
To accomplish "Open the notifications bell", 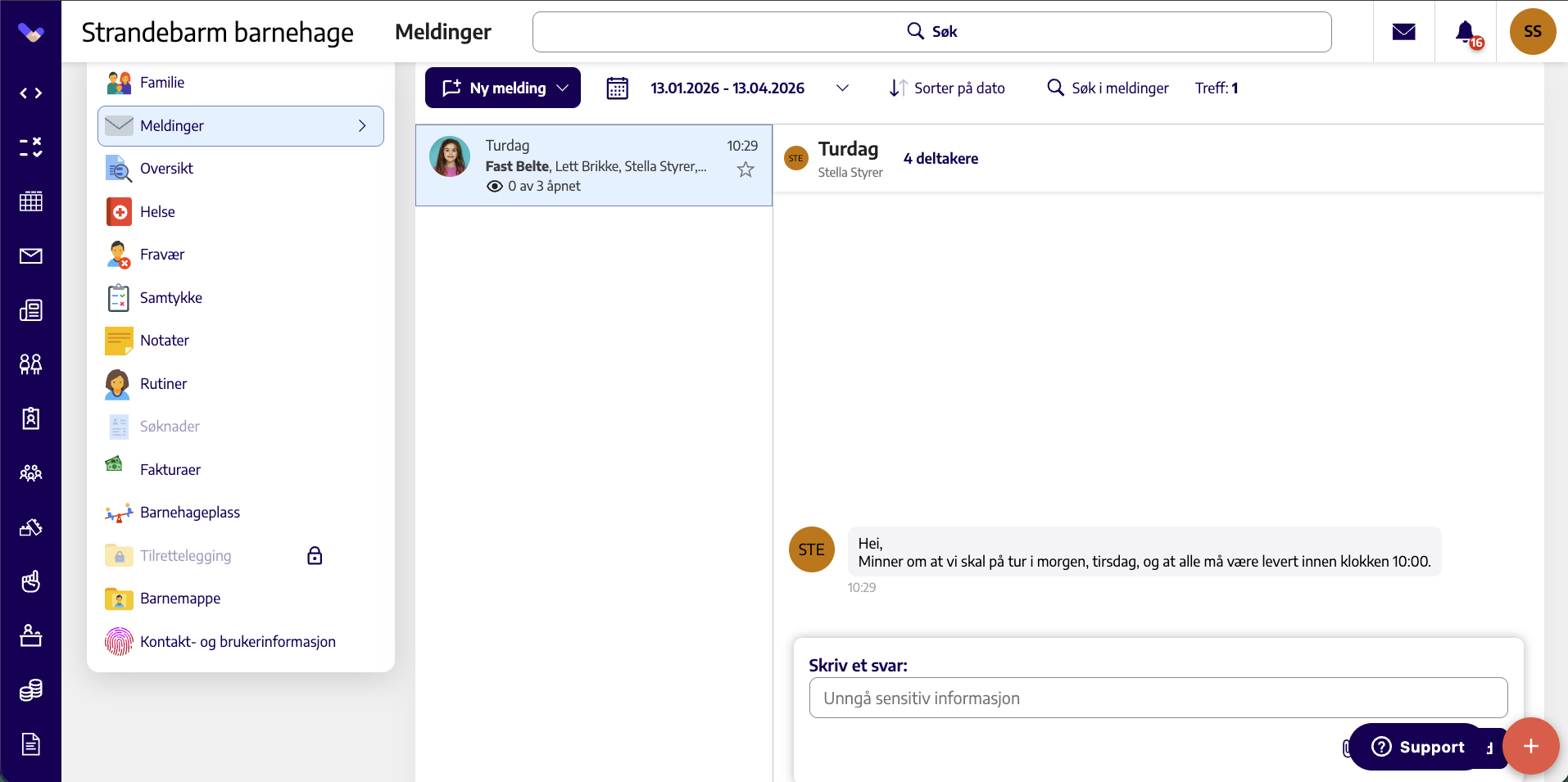I will coord(1466,32).
